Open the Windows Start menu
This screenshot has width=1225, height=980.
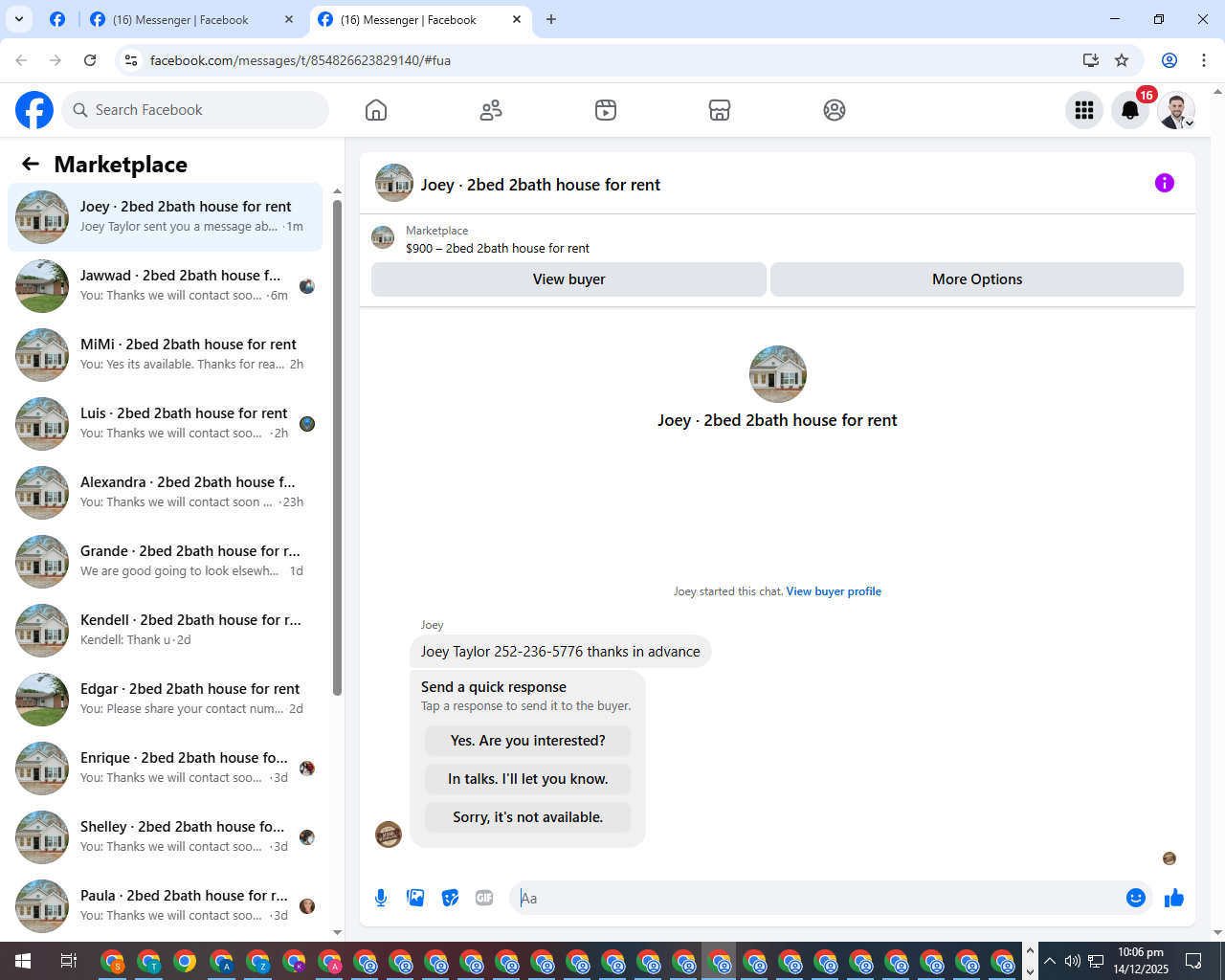(x=23, y=961)
